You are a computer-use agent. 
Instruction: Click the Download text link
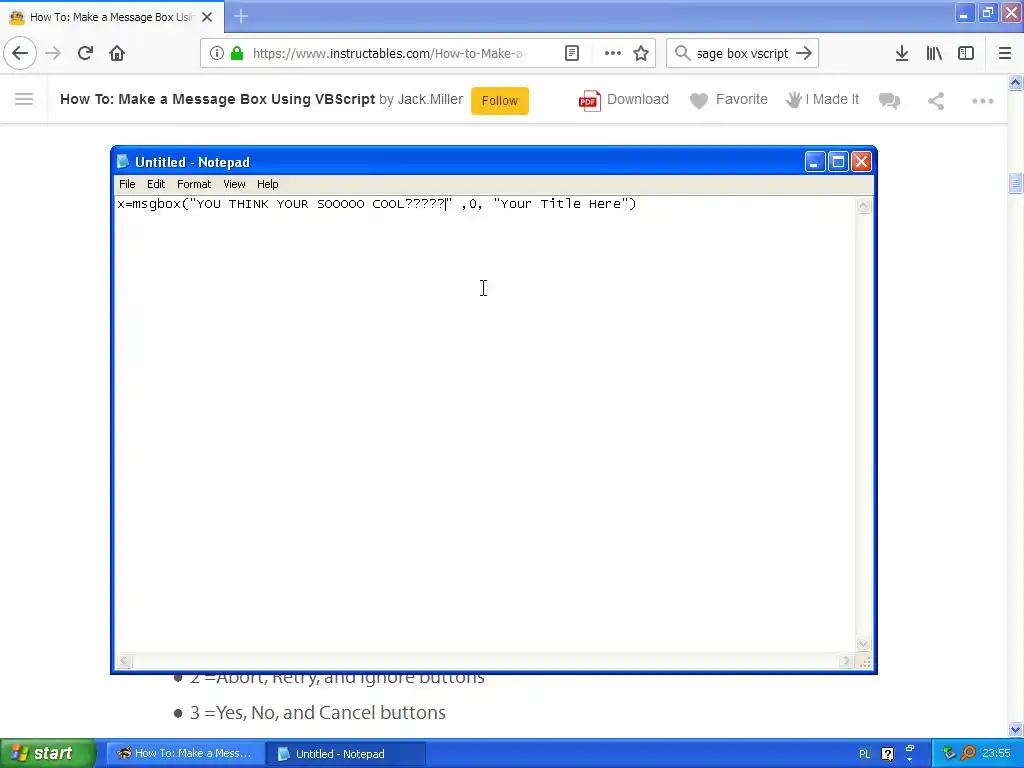pos(637,99)
